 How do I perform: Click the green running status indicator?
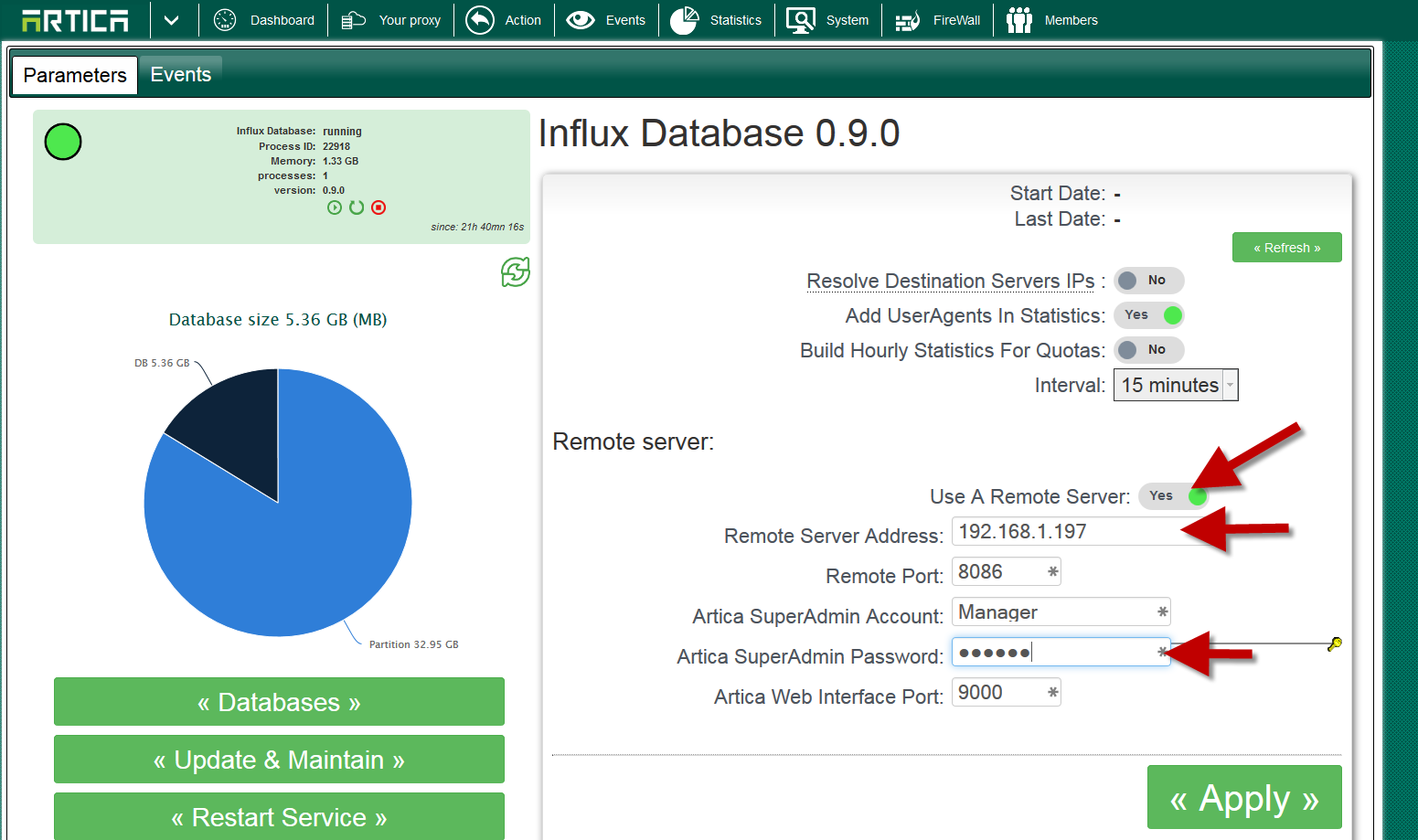click(x=63, y=142)
